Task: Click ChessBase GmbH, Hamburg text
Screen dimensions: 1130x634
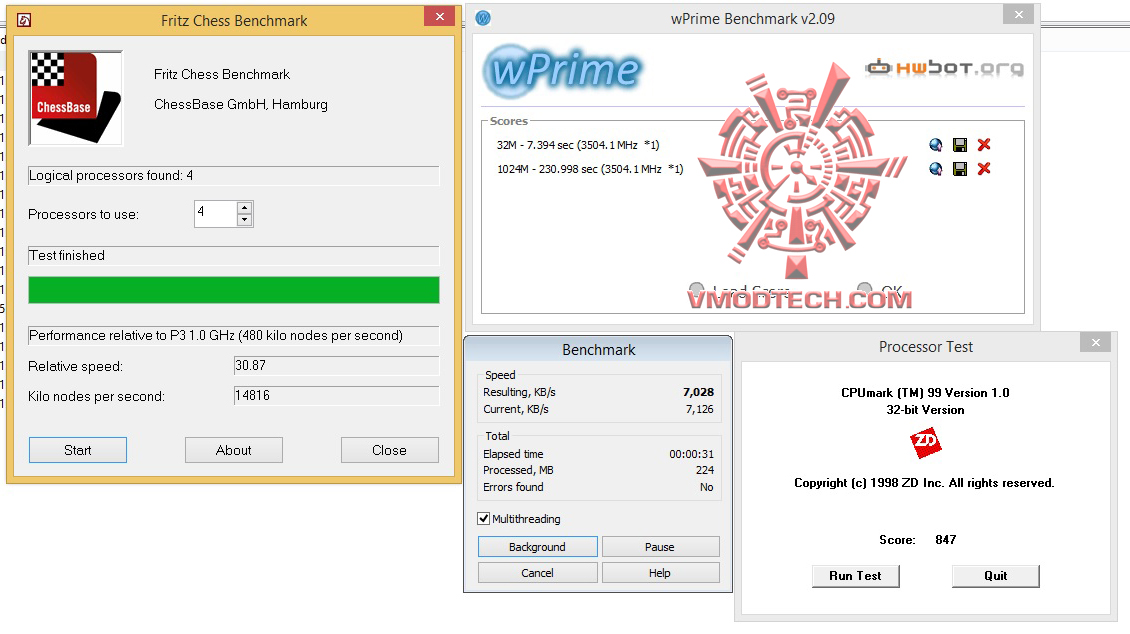Action: (x=241, y=104)
